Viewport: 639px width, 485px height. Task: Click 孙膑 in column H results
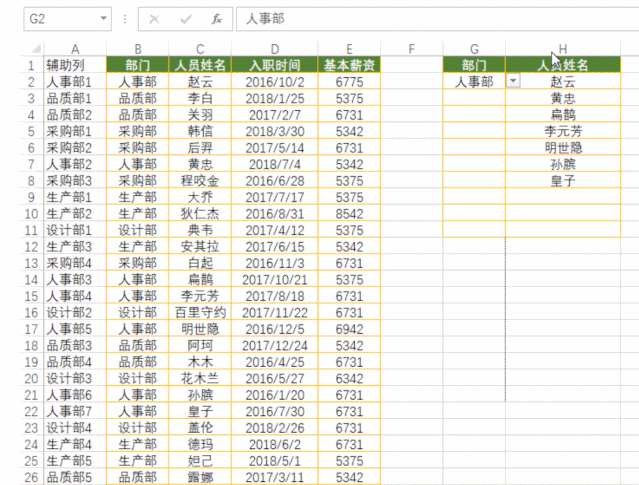(x=563, y=164)
